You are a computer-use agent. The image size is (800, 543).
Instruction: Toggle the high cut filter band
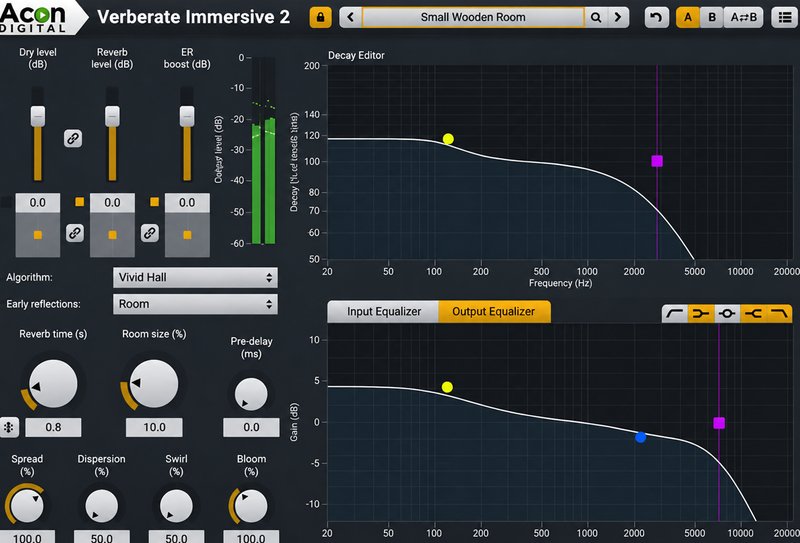tap(779, 313)
